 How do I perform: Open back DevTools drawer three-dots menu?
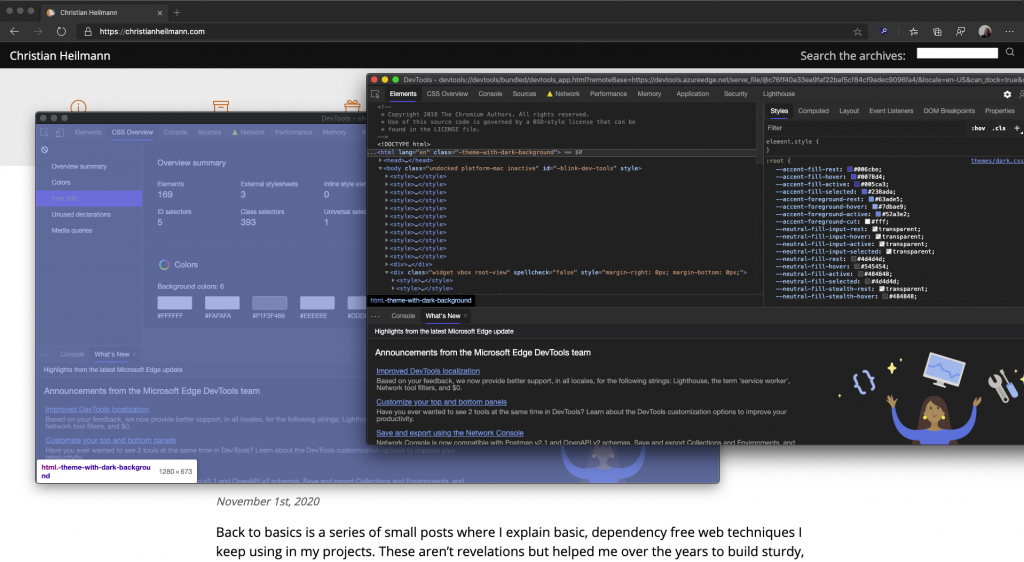click(44, 354)
